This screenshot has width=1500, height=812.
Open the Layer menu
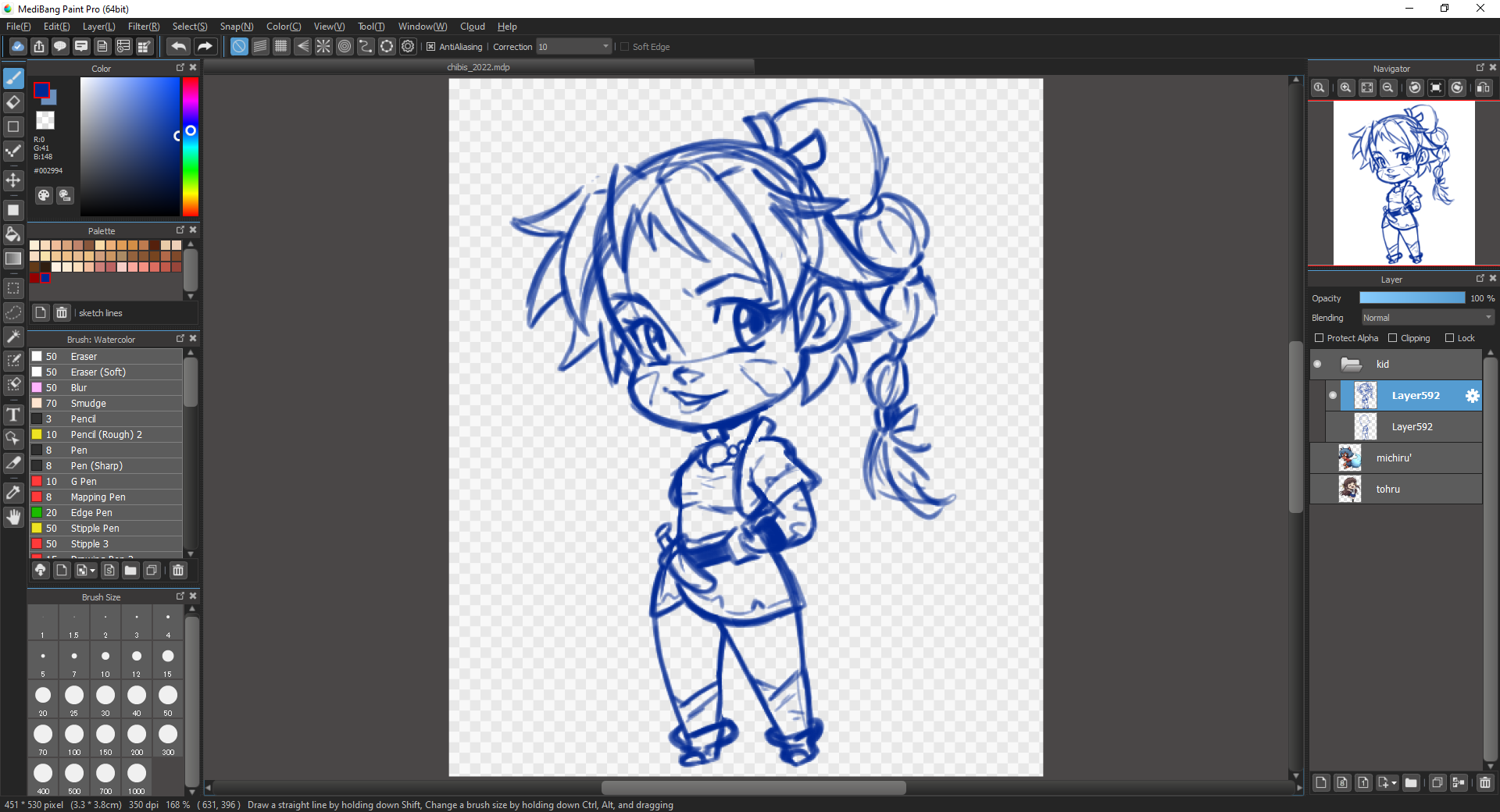98,27
